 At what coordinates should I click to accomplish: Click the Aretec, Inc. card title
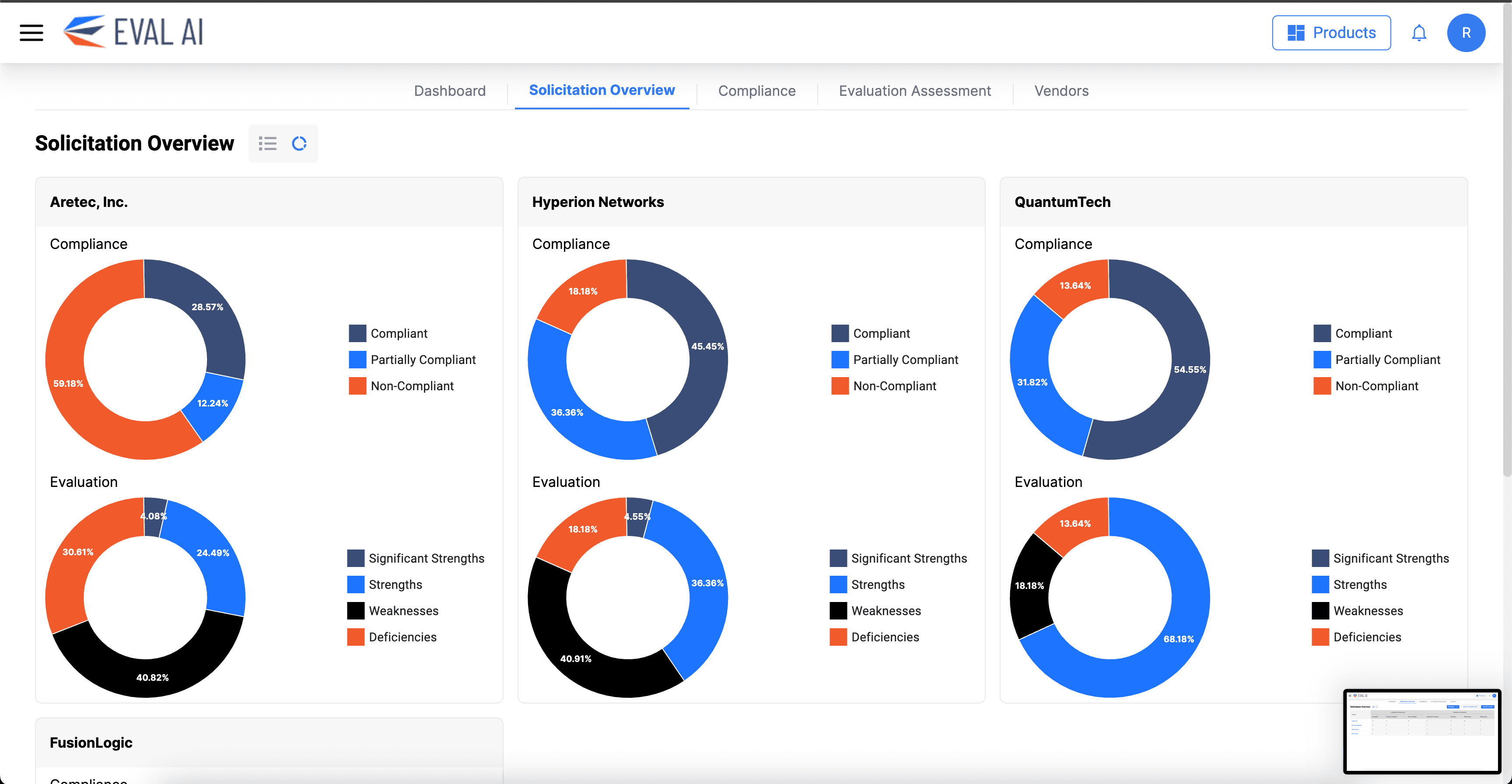click(89, 202)
